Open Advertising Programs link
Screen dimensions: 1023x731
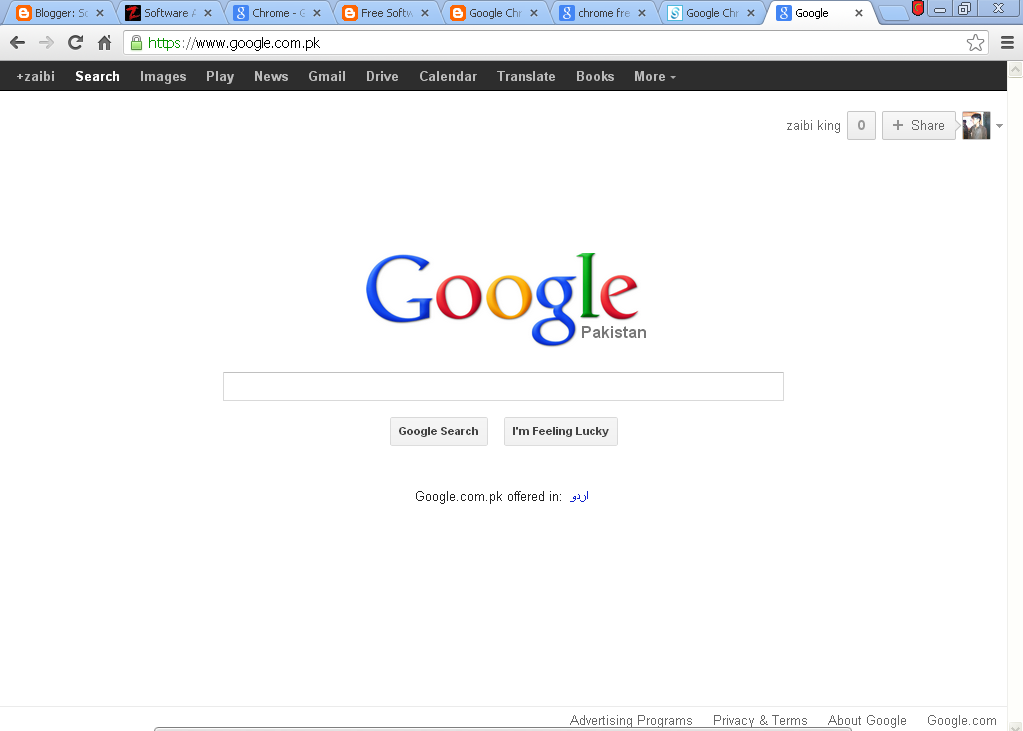point(631,721)
